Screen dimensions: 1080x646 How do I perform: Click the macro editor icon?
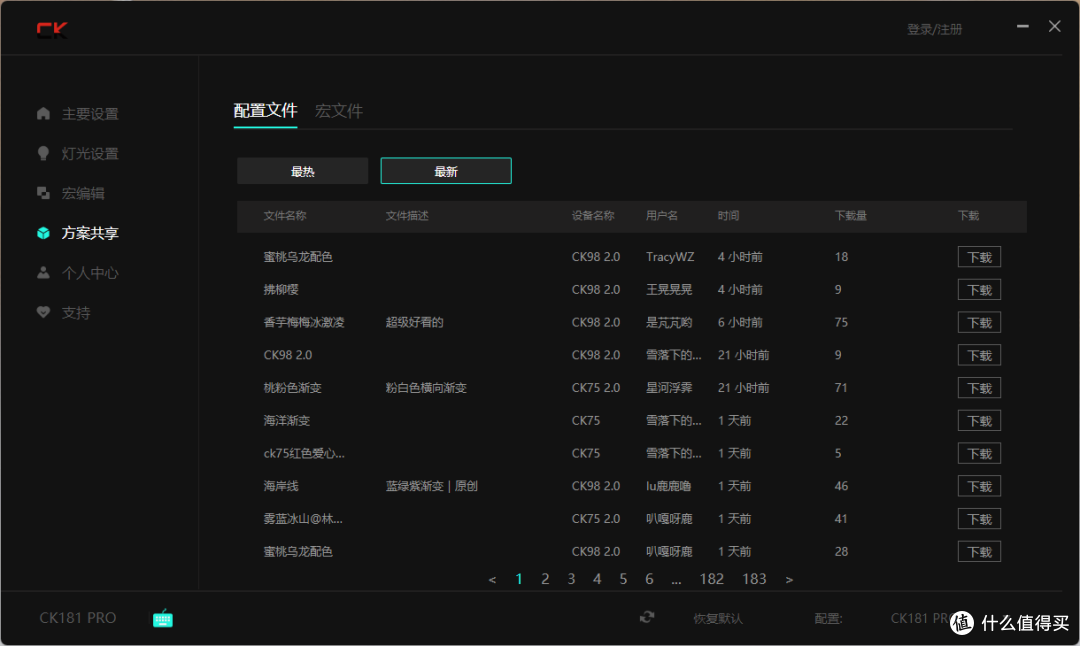pyautogui.click(x=43, y=193)
